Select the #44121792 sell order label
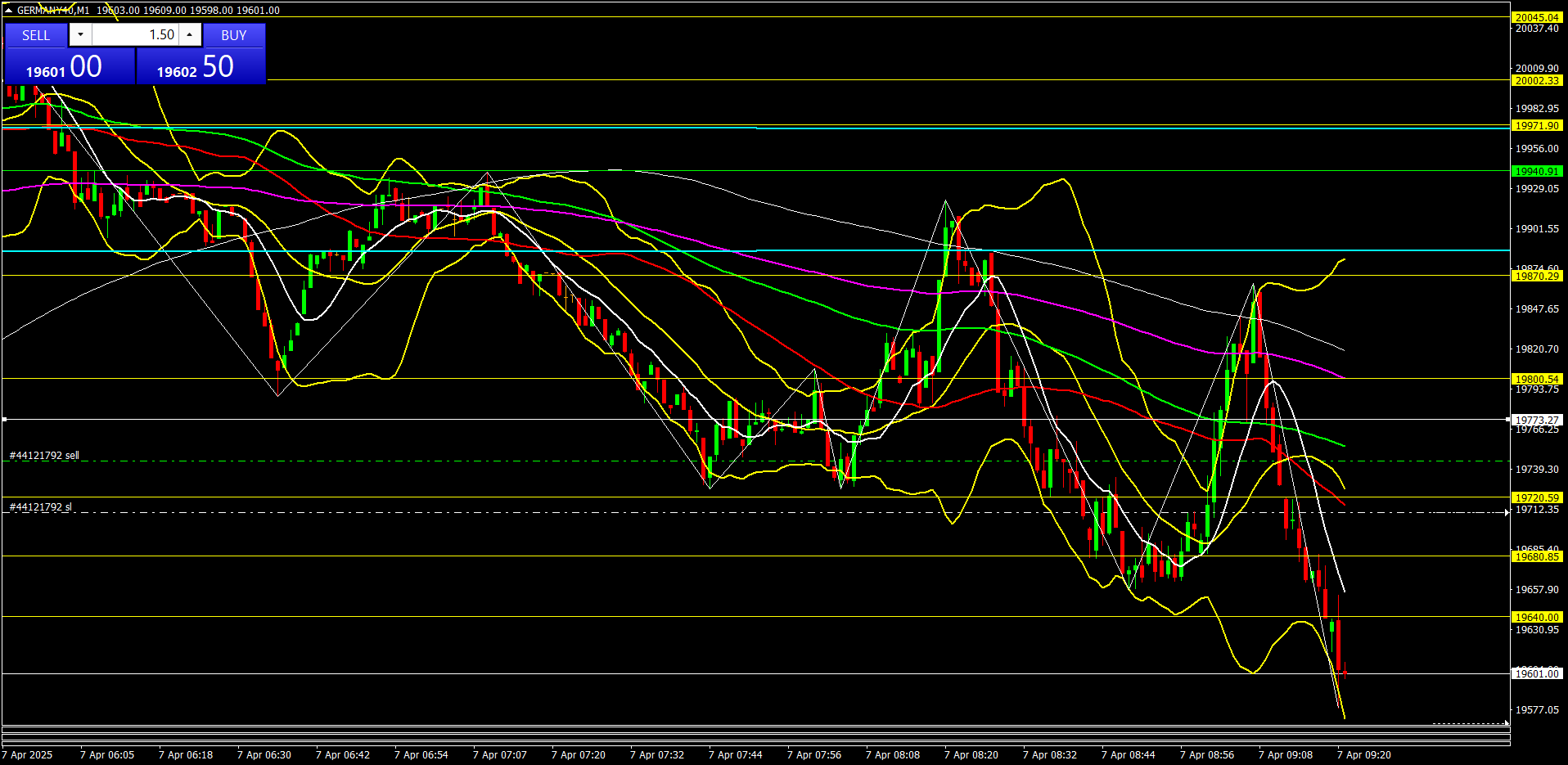Screen dimensions: 1568x765 (x=44, y=456)
